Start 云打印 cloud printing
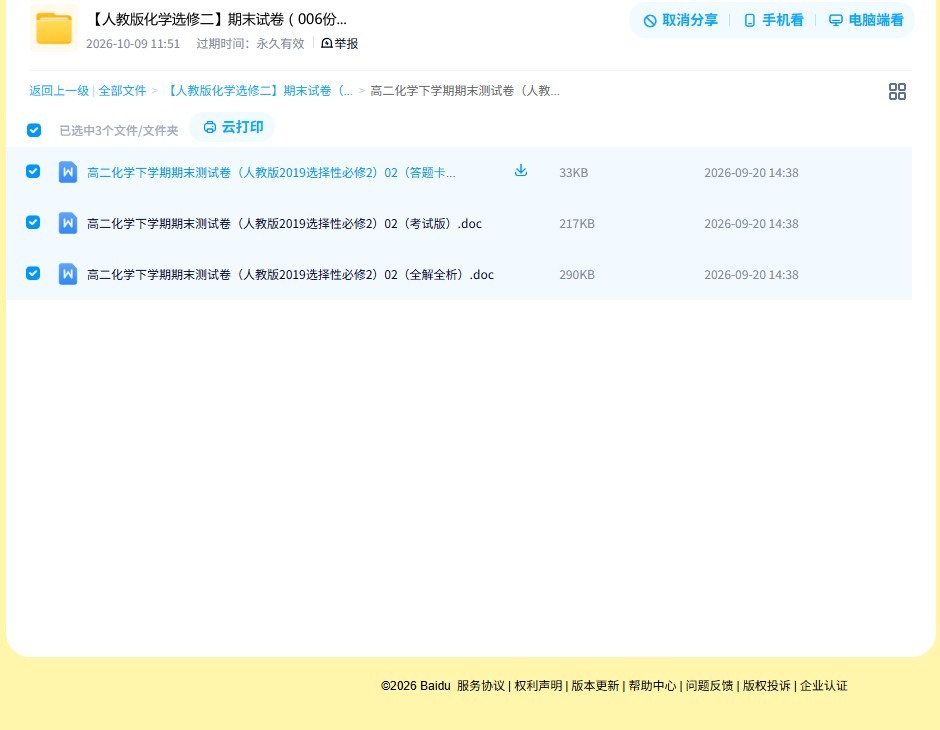Screen dimensions: 940x730 click(233, 127)
